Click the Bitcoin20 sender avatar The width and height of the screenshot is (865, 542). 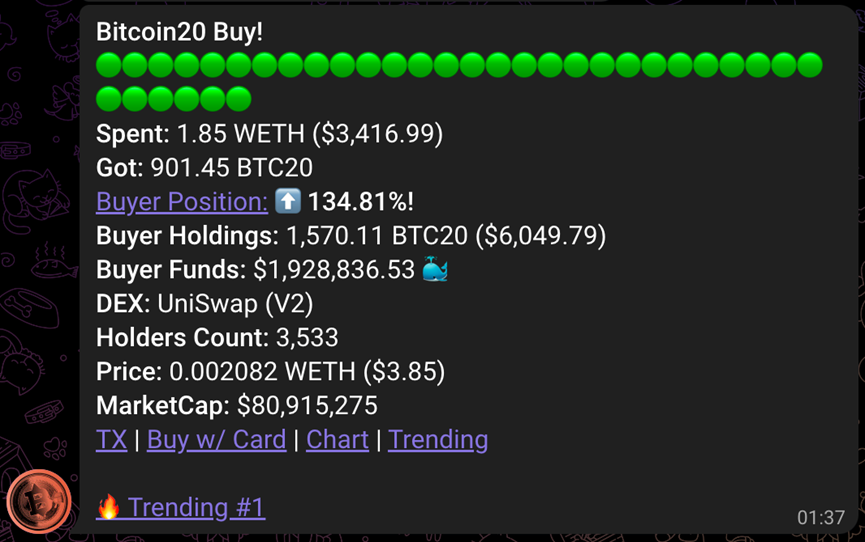pos(39,501)
